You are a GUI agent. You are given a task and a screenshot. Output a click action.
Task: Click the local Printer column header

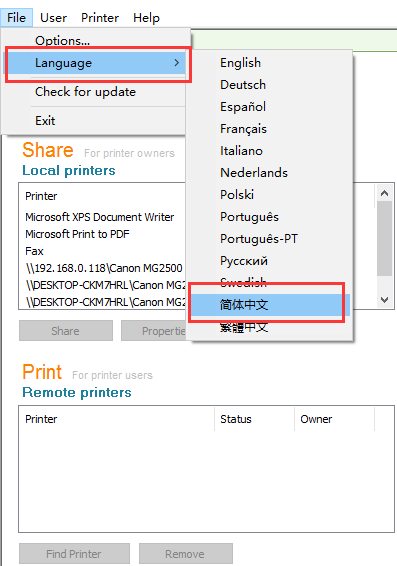click(x=41, y=196)
